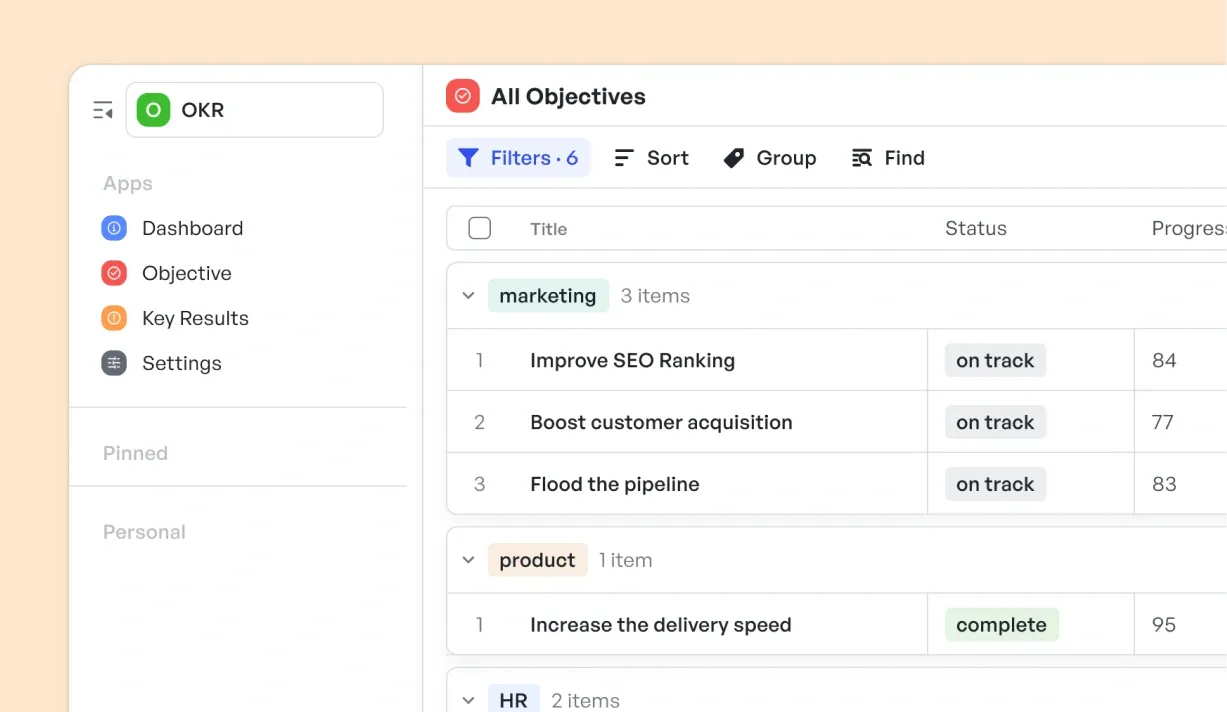The image size is (1227, 712).
Task: Click the Status column header
Action: pos(976,228)
